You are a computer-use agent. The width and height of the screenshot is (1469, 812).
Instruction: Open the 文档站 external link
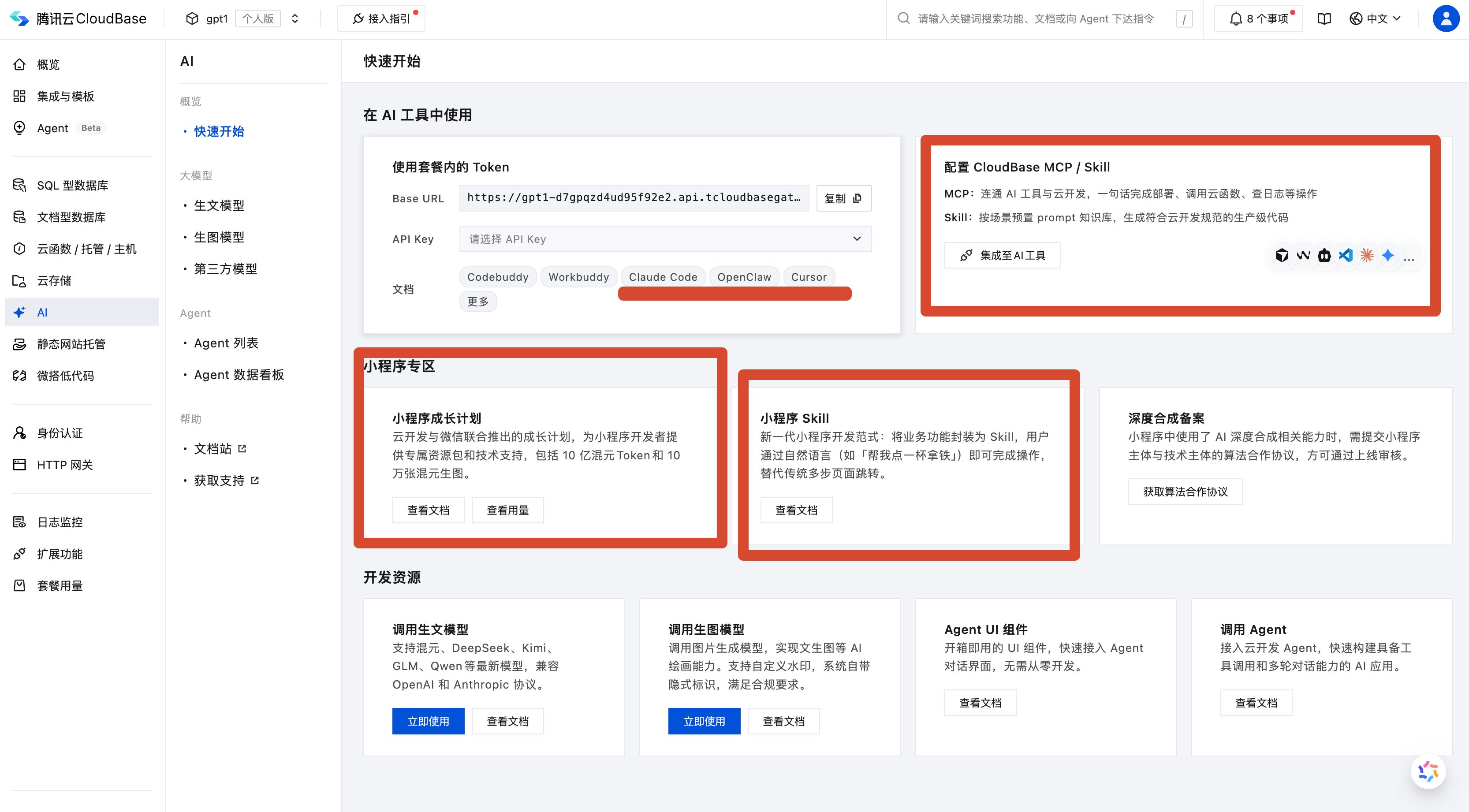(220, 449)
